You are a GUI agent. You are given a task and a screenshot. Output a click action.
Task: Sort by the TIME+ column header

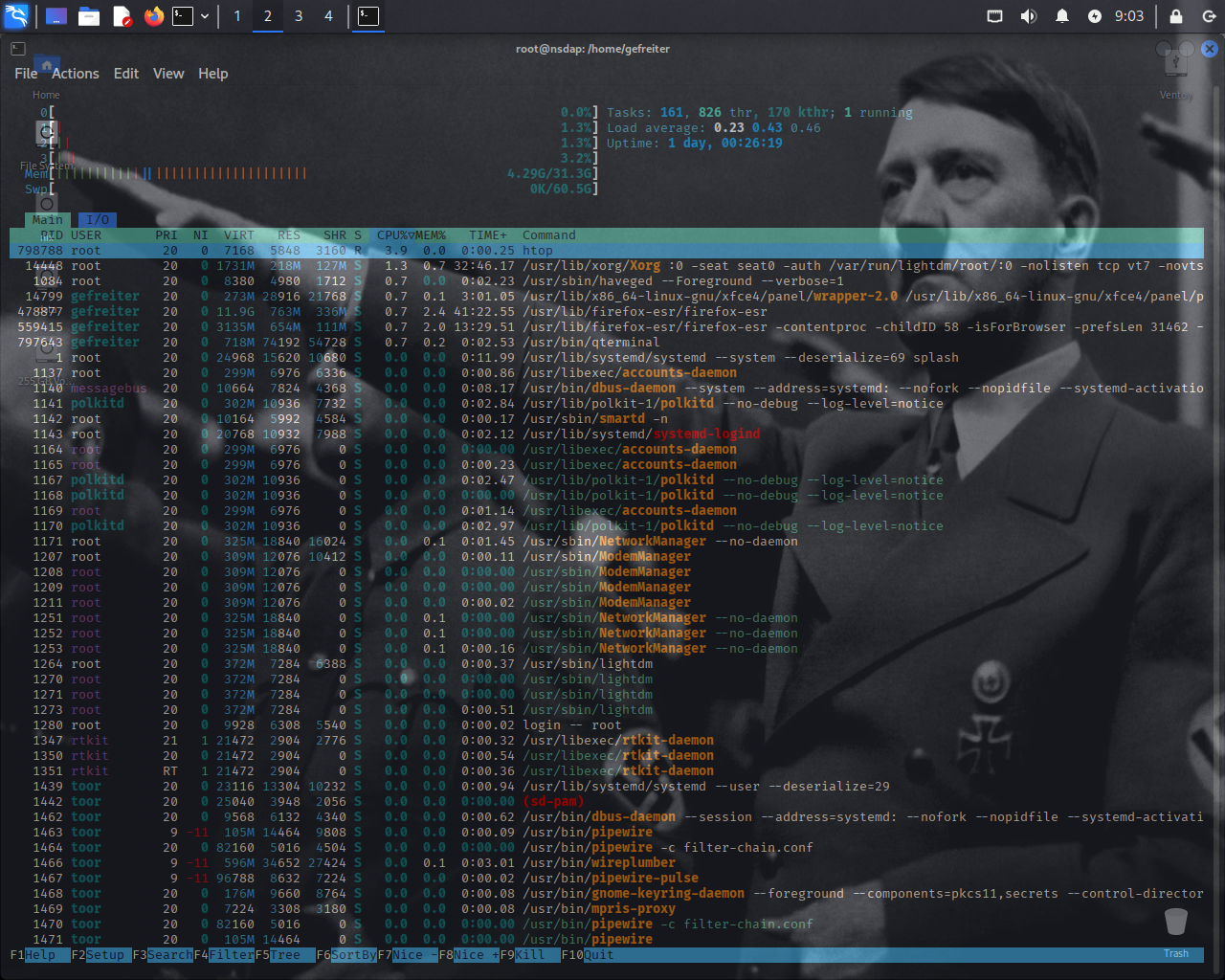click(x=488, y=235)
